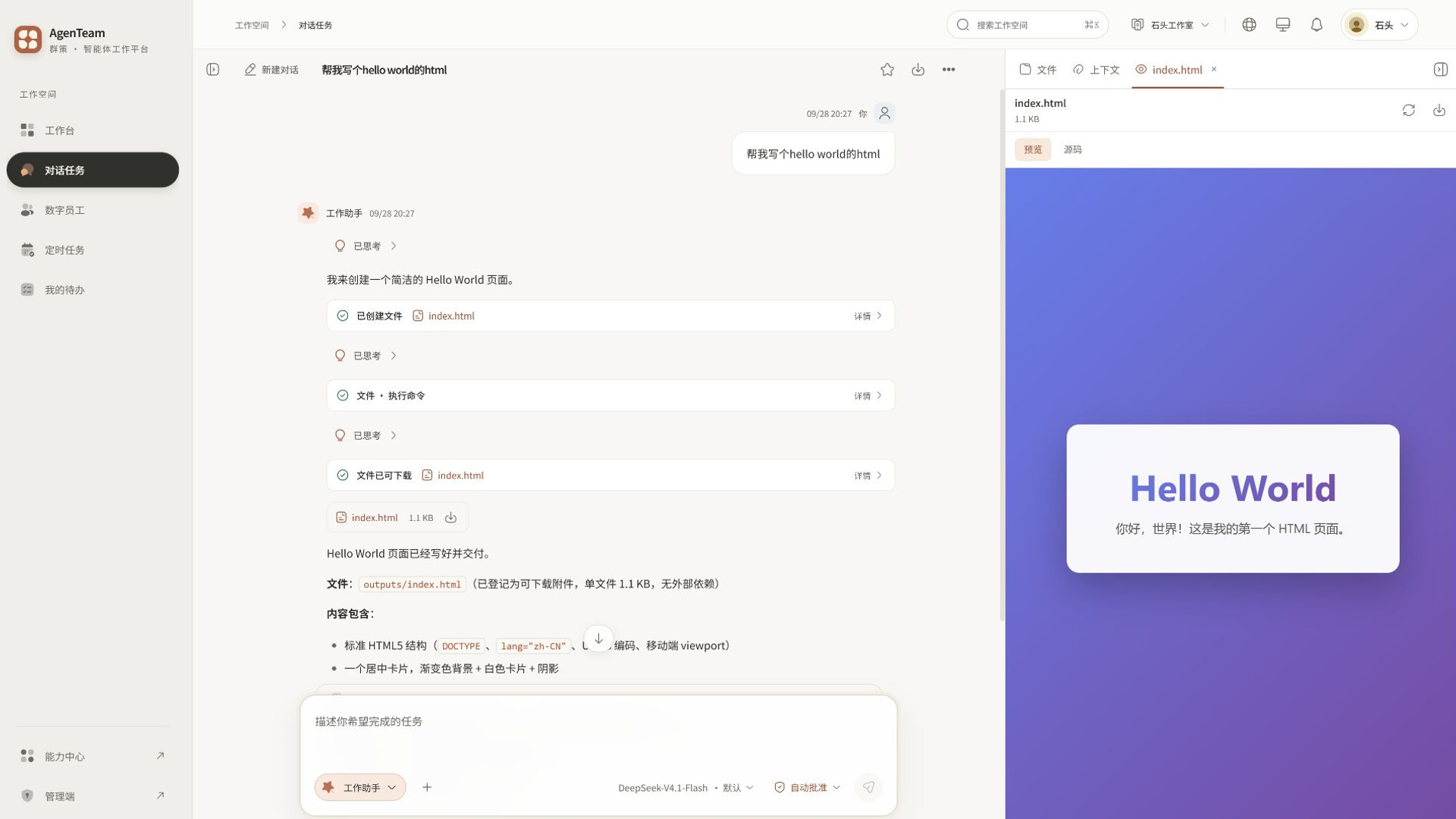
Task: Click the monitor display icon in top bar
Action: click(x=1283, y=25)
